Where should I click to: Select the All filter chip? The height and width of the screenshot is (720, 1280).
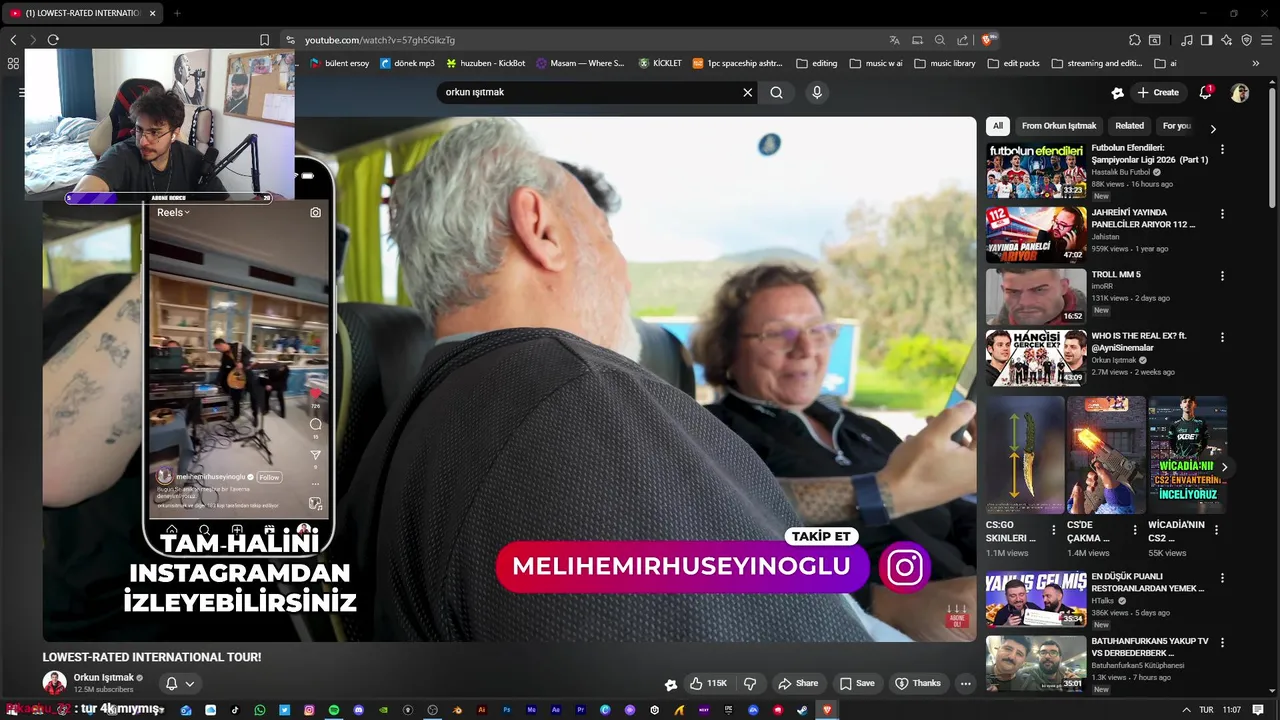(998, 126)
